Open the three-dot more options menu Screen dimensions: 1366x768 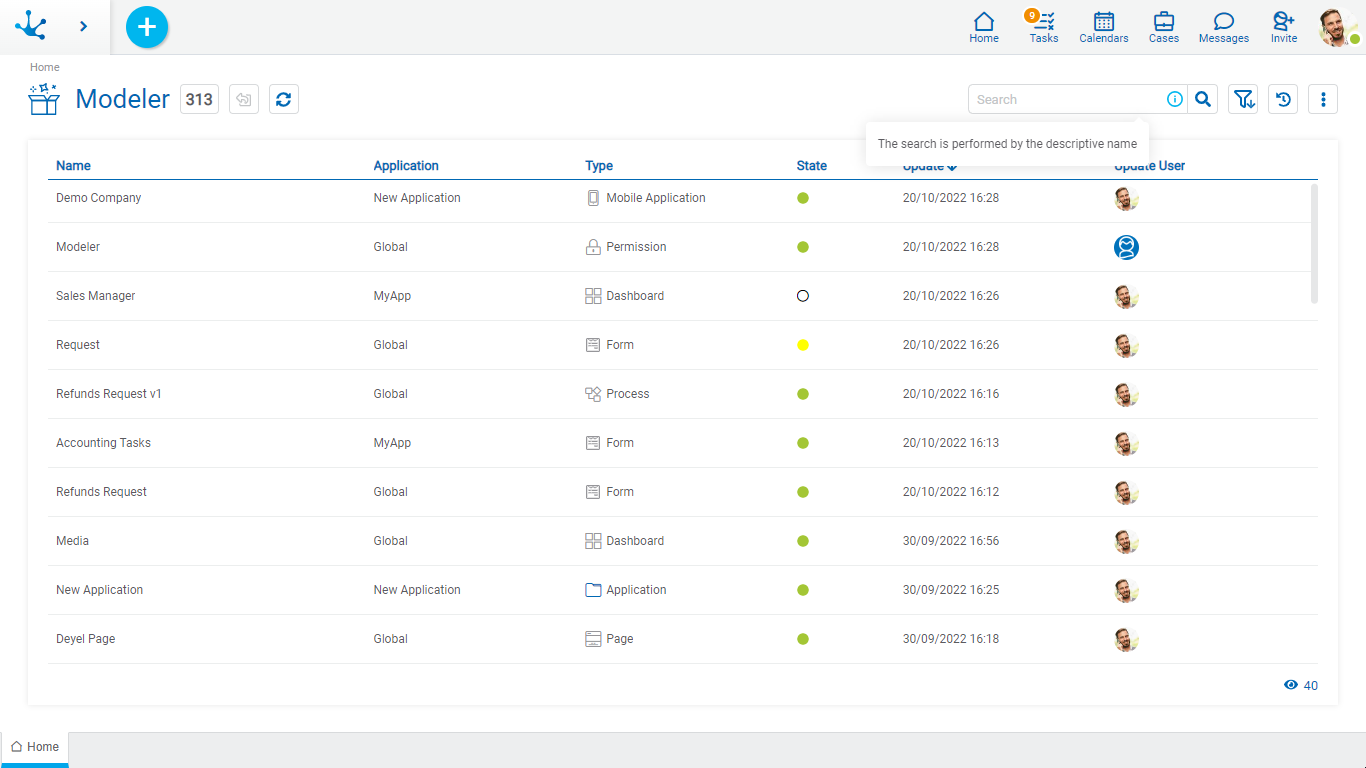(x=1323, y=99)
